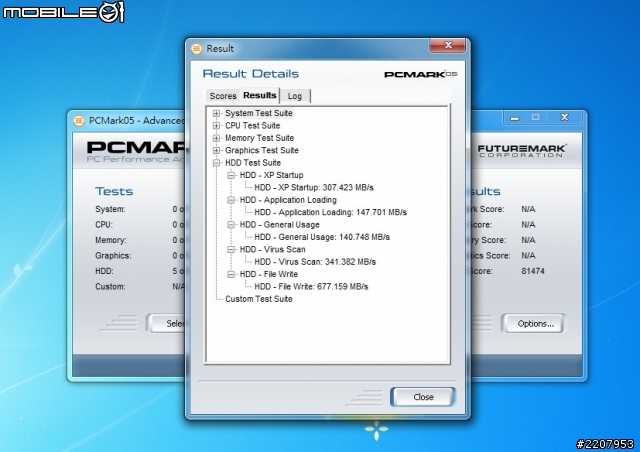
Task: Expand the System Test Suite node
Action: tap(217, 113)
